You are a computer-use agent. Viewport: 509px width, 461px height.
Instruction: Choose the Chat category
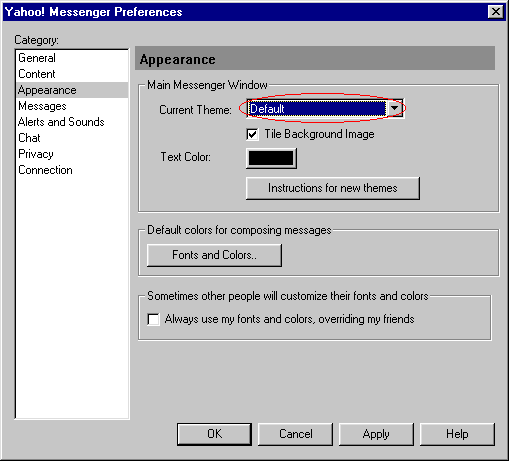click(x=29, y=138)
